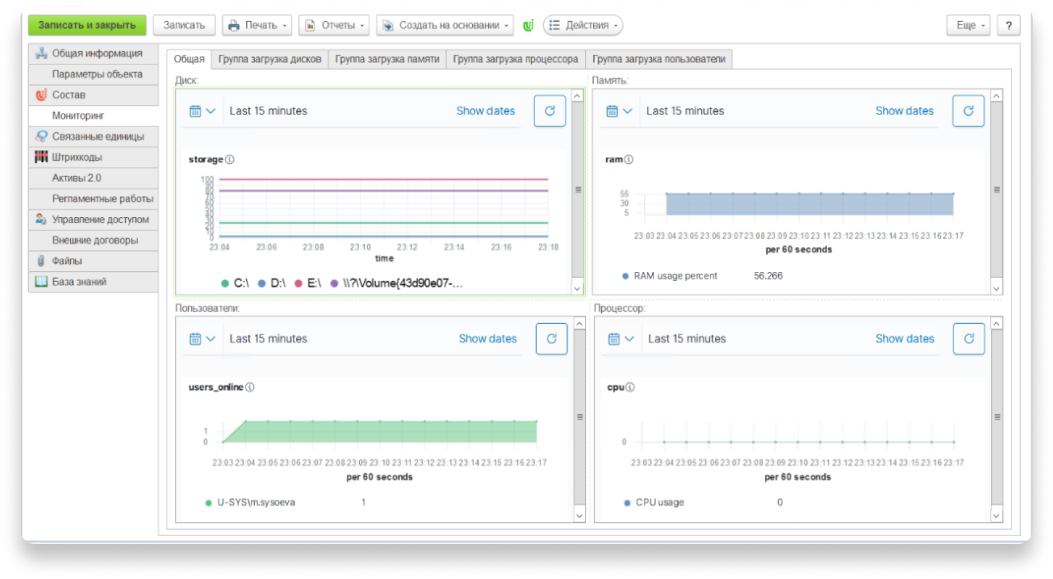The width and height of the screenshot is (1053, 579).
Task: Click the info icon next to cpu
Action: point(630,387)
